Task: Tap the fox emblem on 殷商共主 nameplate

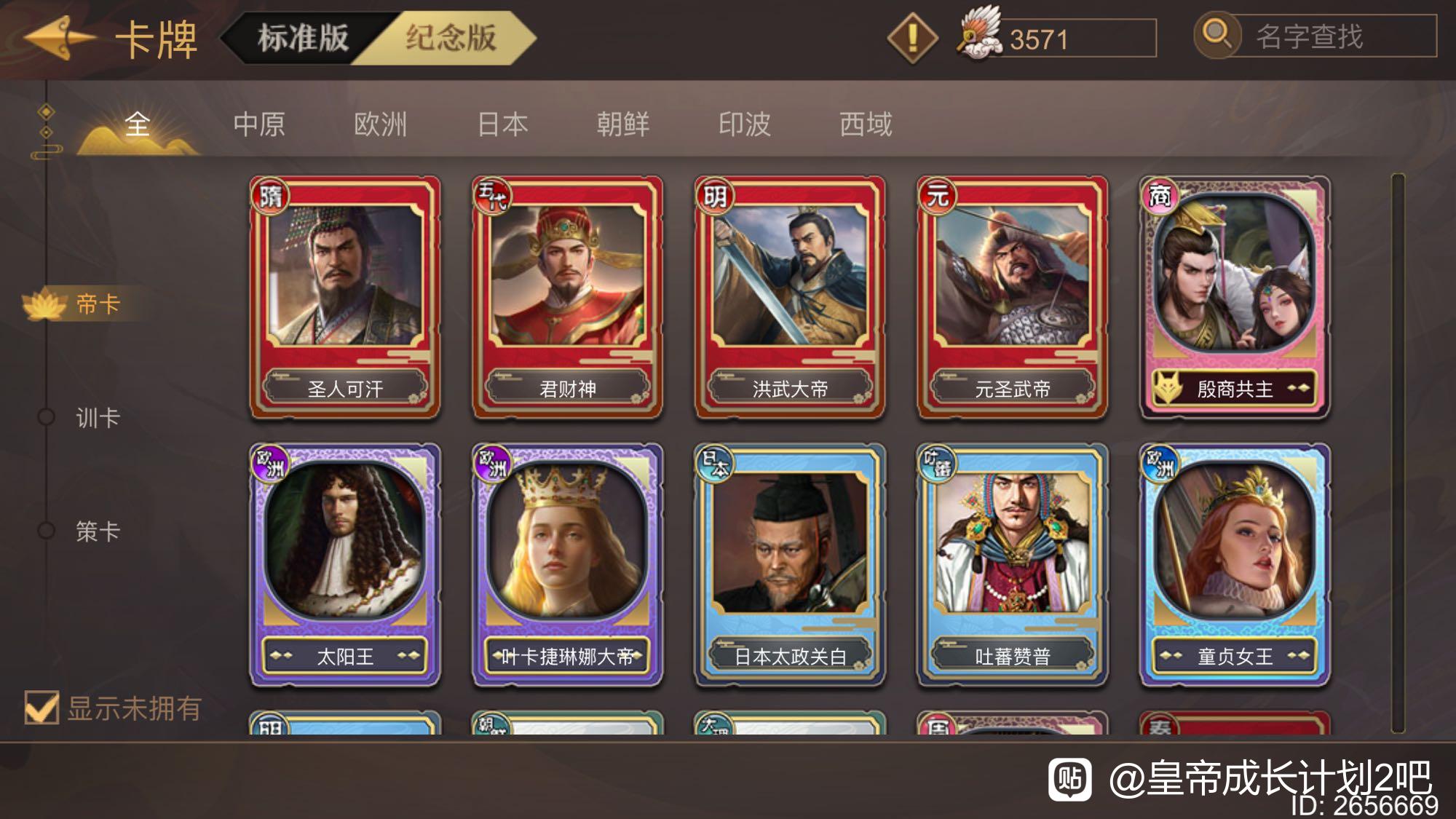Action: click(1169, 389)
